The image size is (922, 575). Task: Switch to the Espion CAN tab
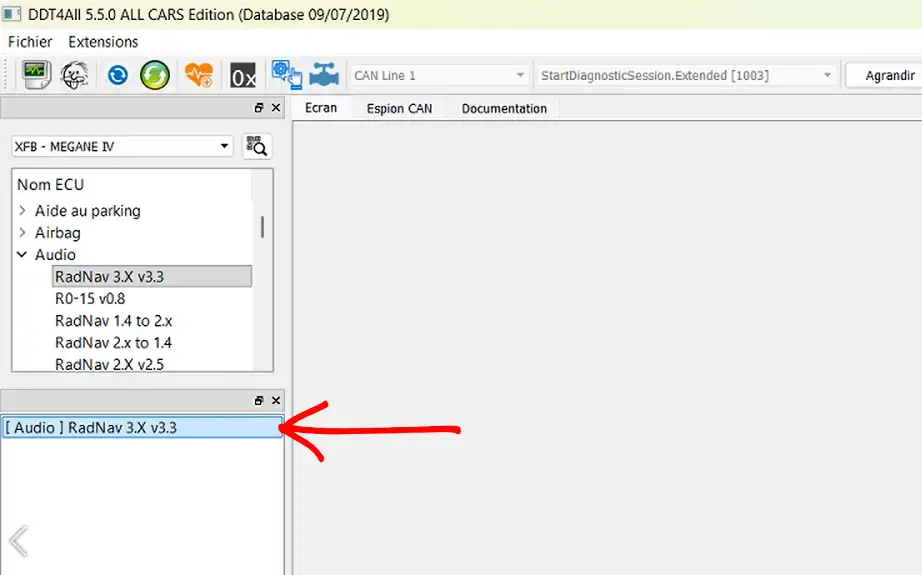[x=399, y=108]
